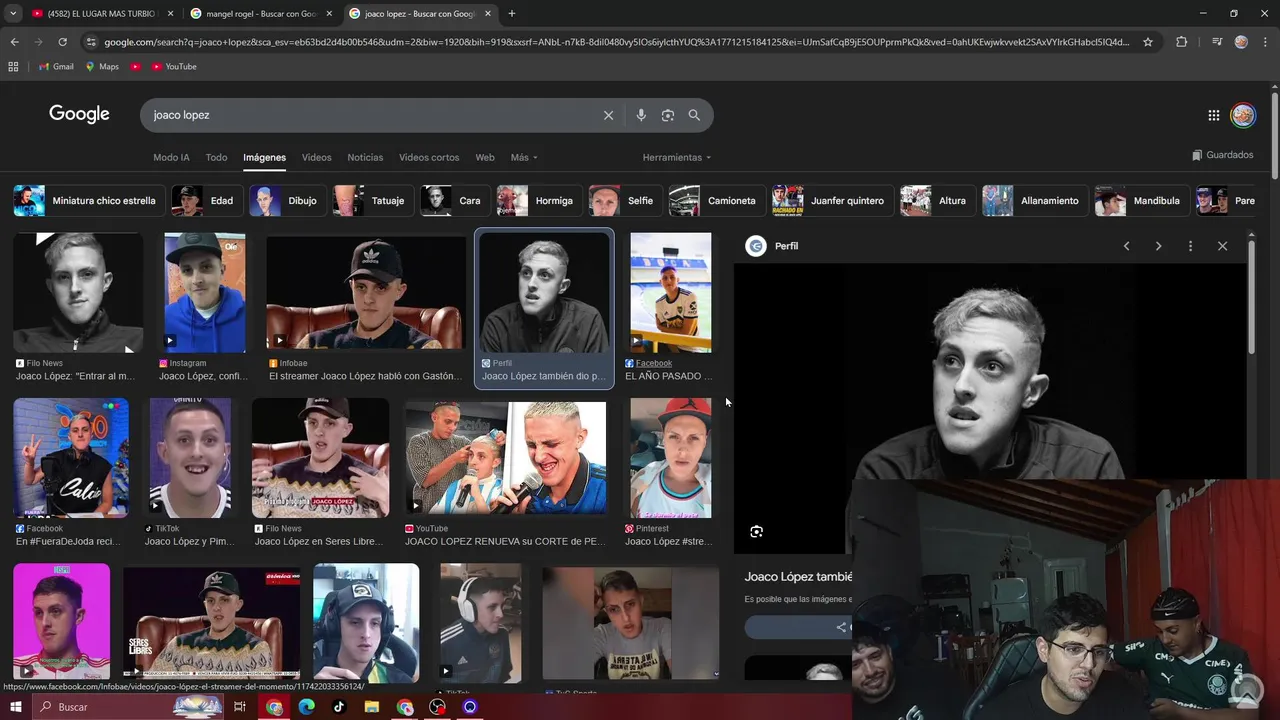The height and width of the screenshot is (720, 1280).
Task: Open the Filo News 'Entrar al m...' image
Action: (78, 293)
